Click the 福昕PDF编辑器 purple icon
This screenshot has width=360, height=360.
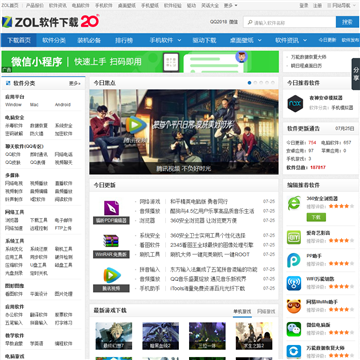[x=111, y=208]
